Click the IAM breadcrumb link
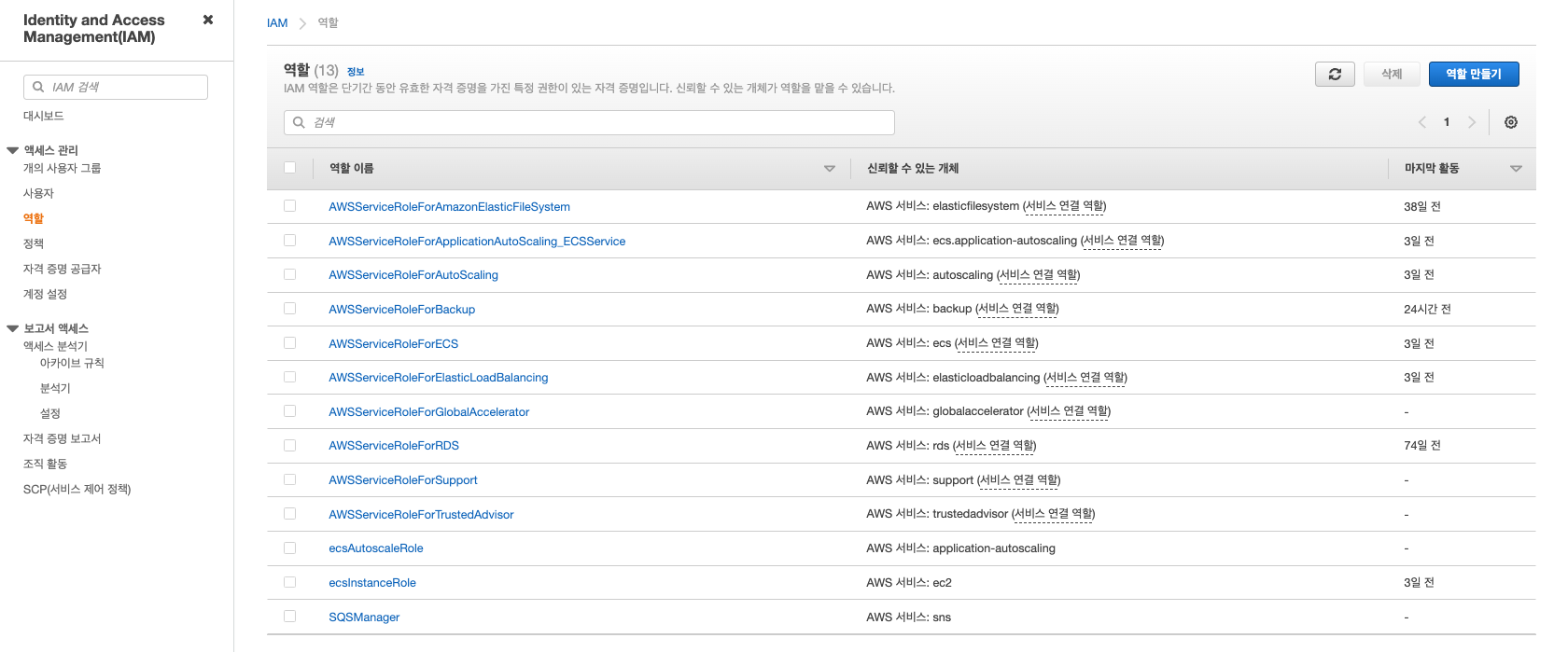The height and width of the screenshot is (652, 1568). click(x=277, y=22)
